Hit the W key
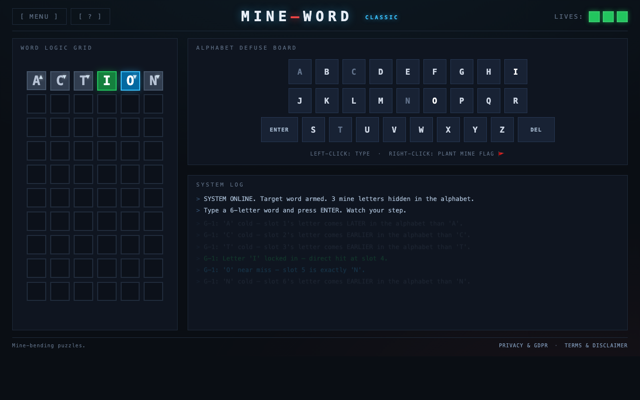Screen dimensions: 640x400 (x=421, y=129)
